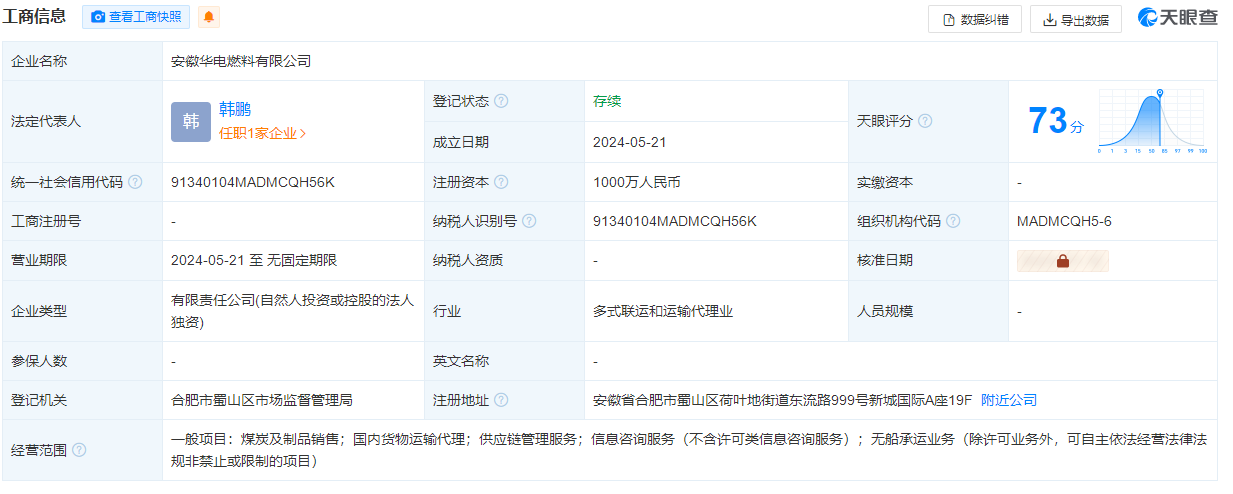The image size is (1233, 494).
Task: Open the 附近公司 nearby companies link
Action: (x=1008, y=400)
